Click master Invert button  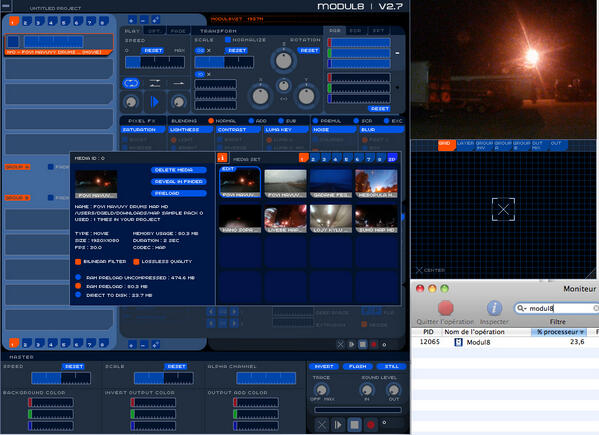324,367
